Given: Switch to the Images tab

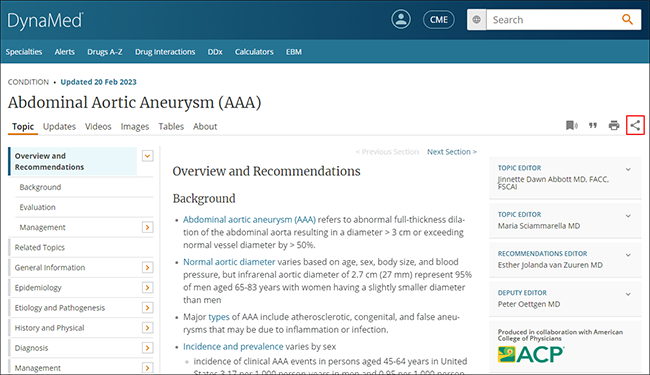Looking at the screenshot, I should pyautogui.click(x=135, y=126).
